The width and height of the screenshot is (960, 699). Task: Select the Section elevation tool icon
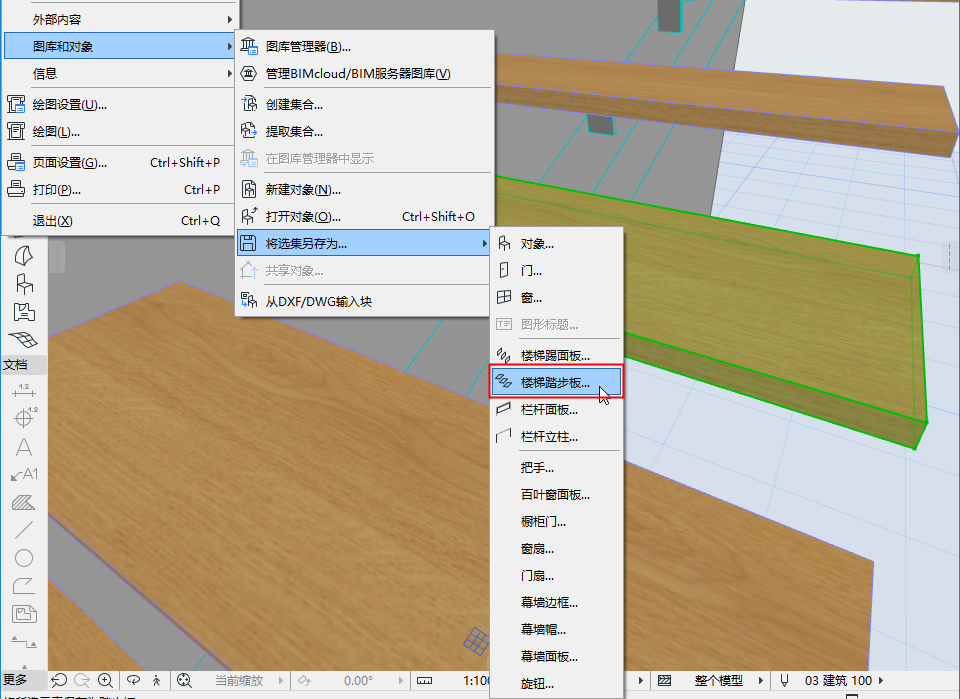click(x=24, y=643)
